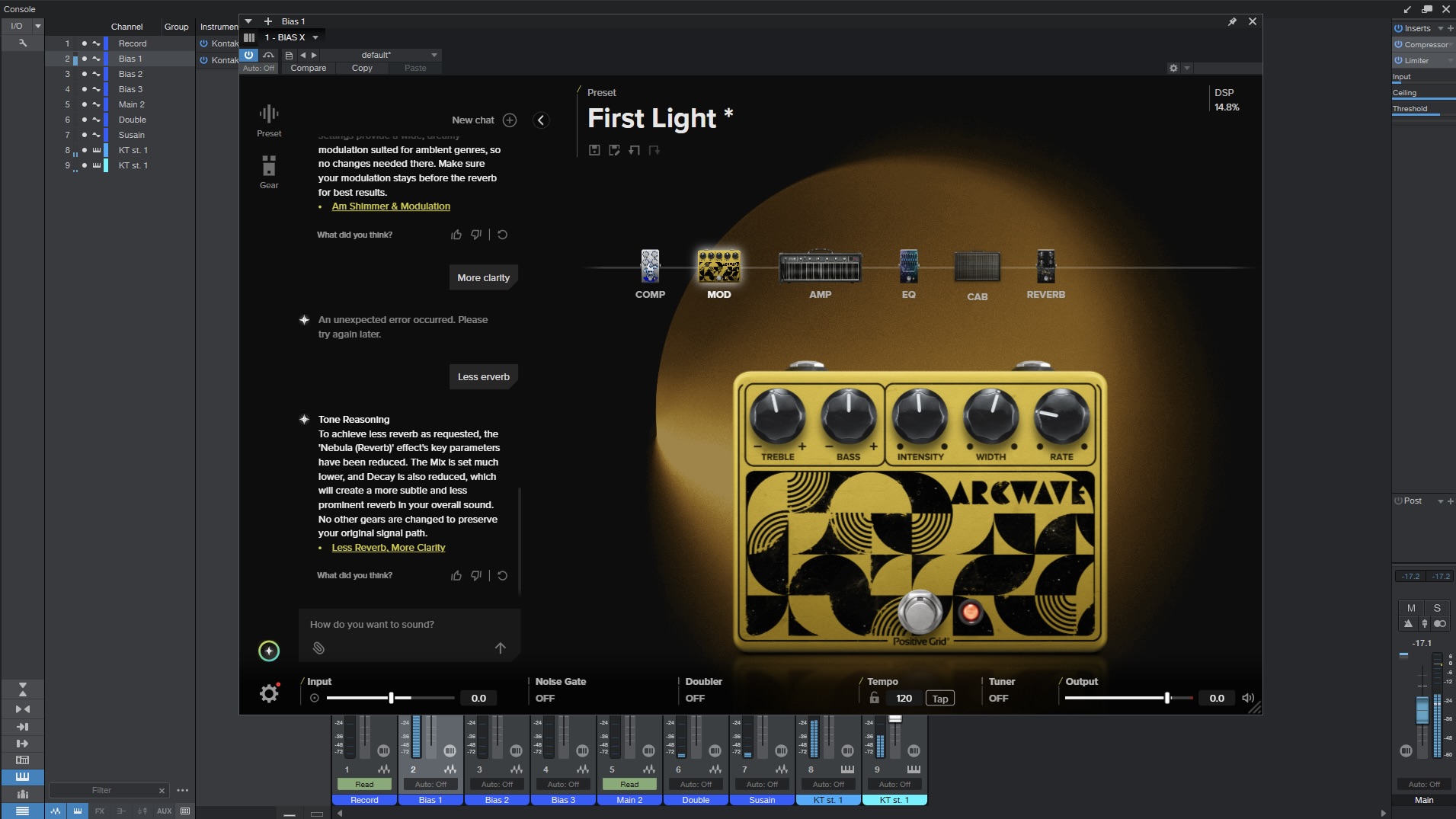The height and width of the screenshot is (819, 1456).
Task: Toggle the BIAS X plugin power button
Action: point(249,55)
